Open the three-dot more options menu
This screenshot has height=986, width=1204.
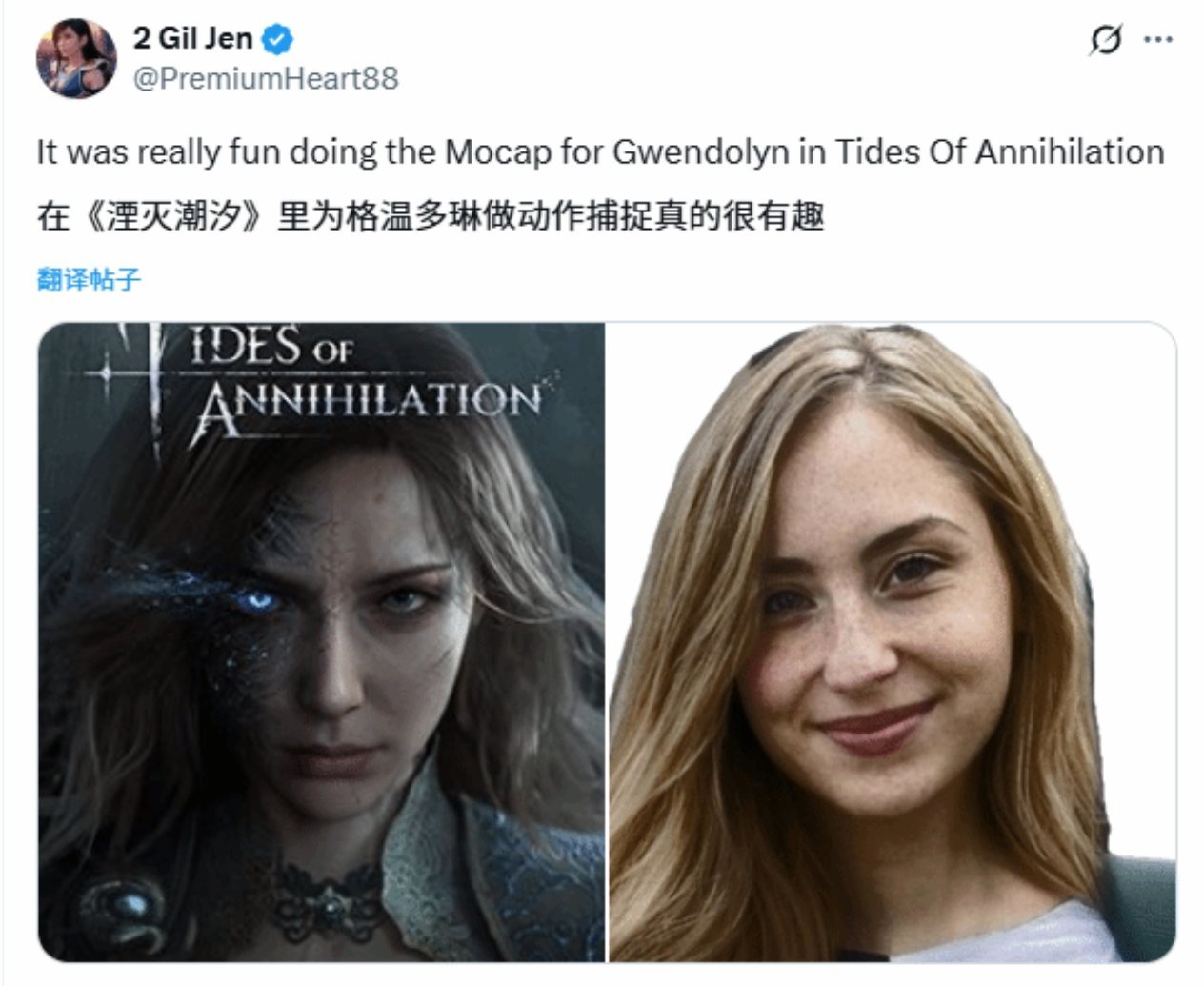click(x=1157, y=40)
